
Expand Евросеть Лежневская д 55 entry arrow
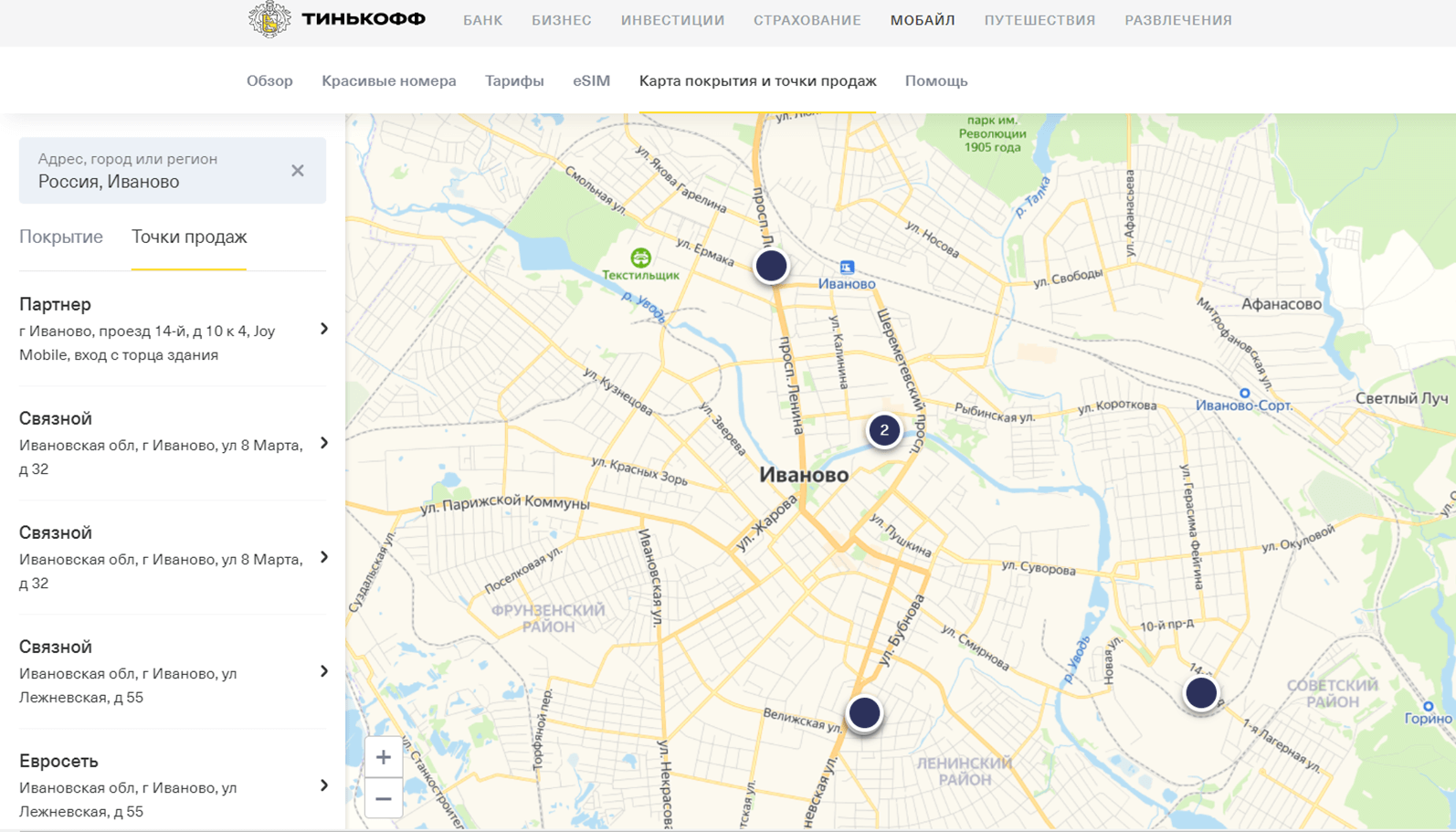(324, 785)
